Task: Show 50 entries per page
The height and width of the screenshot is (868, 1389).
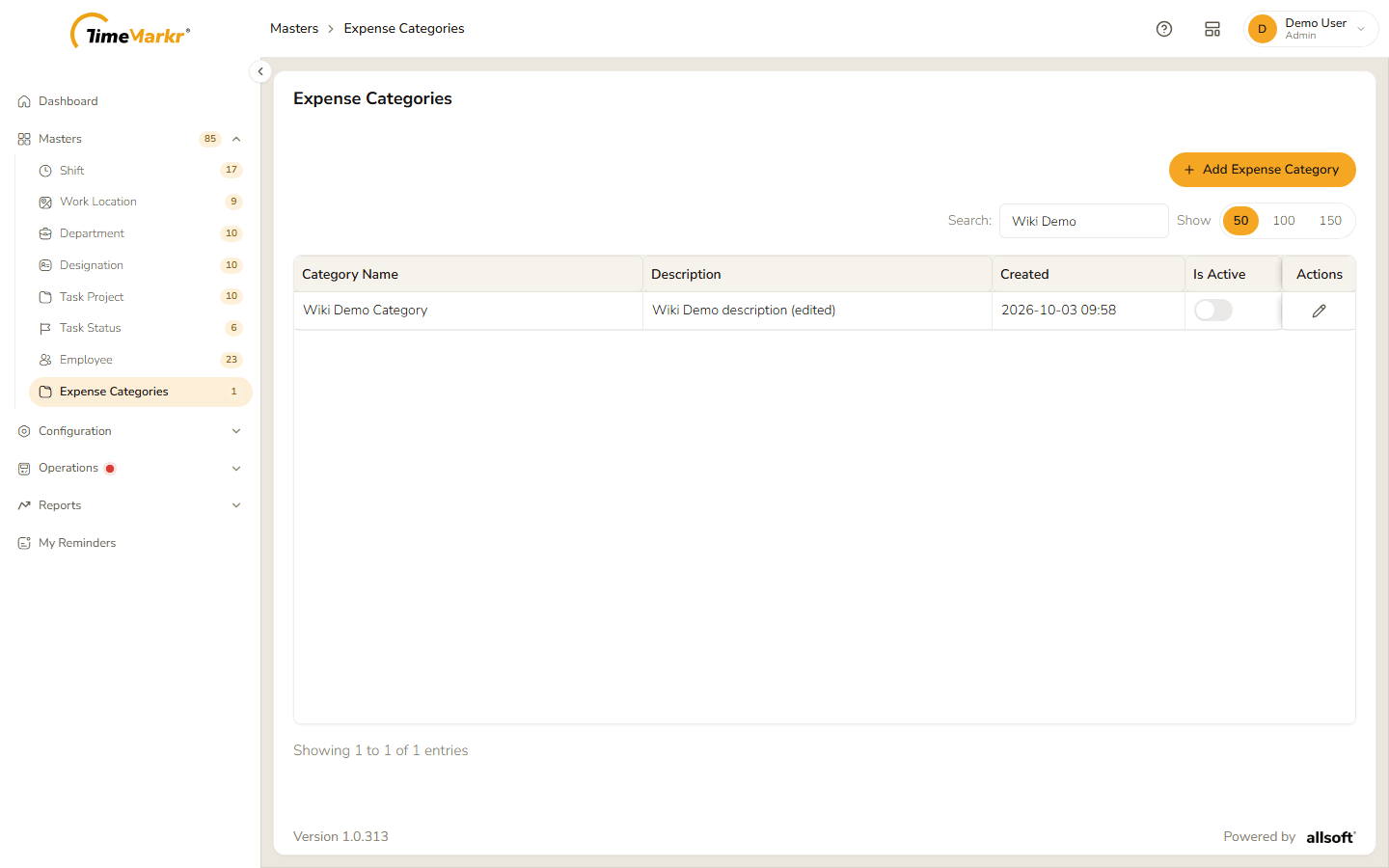Action: click(1240, 221)
